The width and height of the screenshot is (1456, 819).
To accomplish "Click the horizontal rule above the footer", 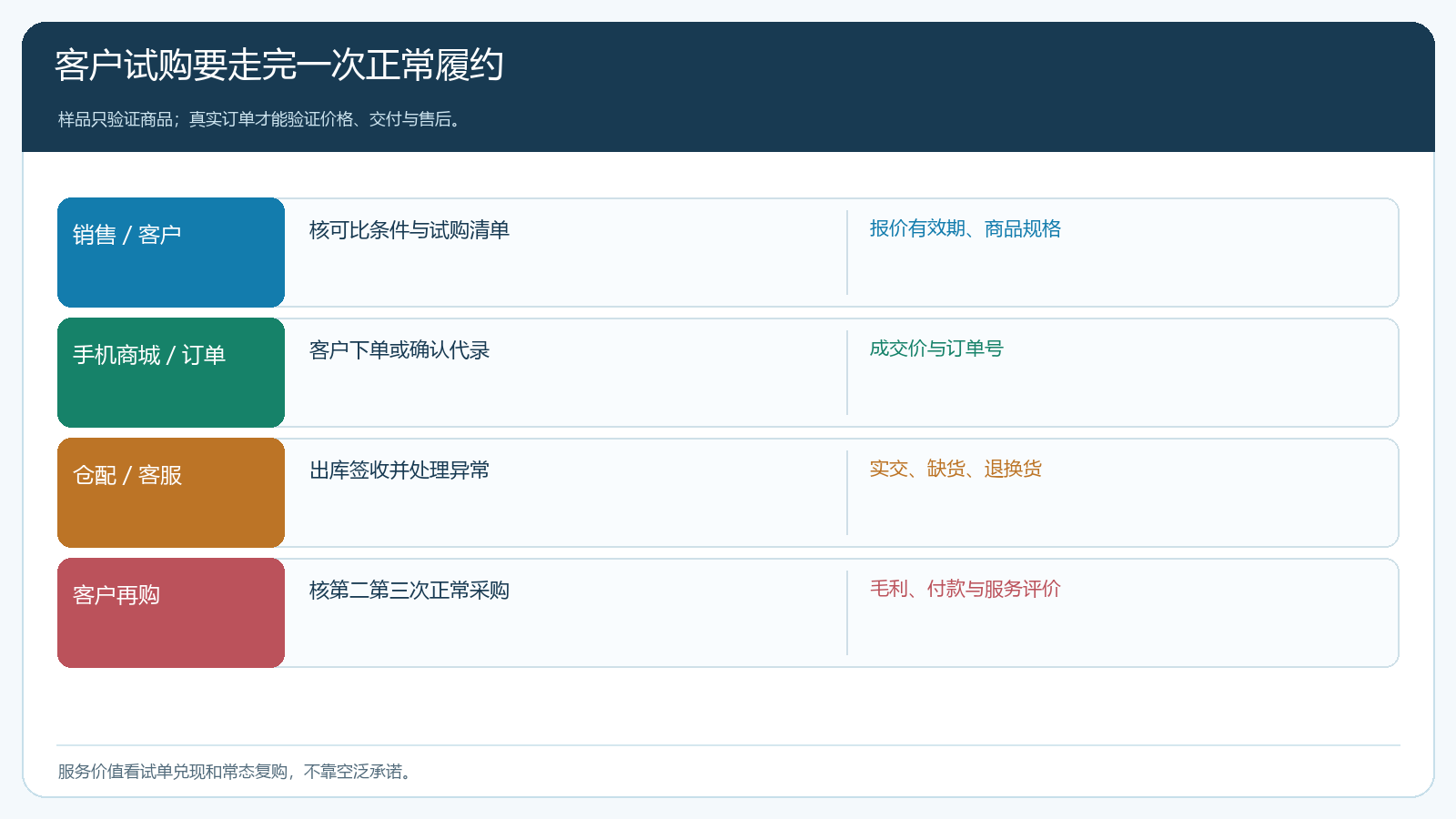I will (728, 745).
